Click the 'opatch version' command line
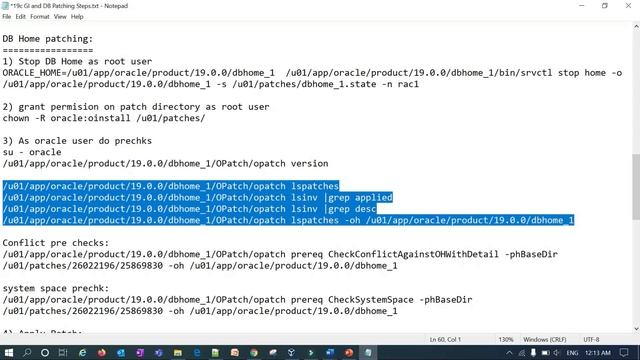This screenshot has height=360, width=640. (165, 164)
